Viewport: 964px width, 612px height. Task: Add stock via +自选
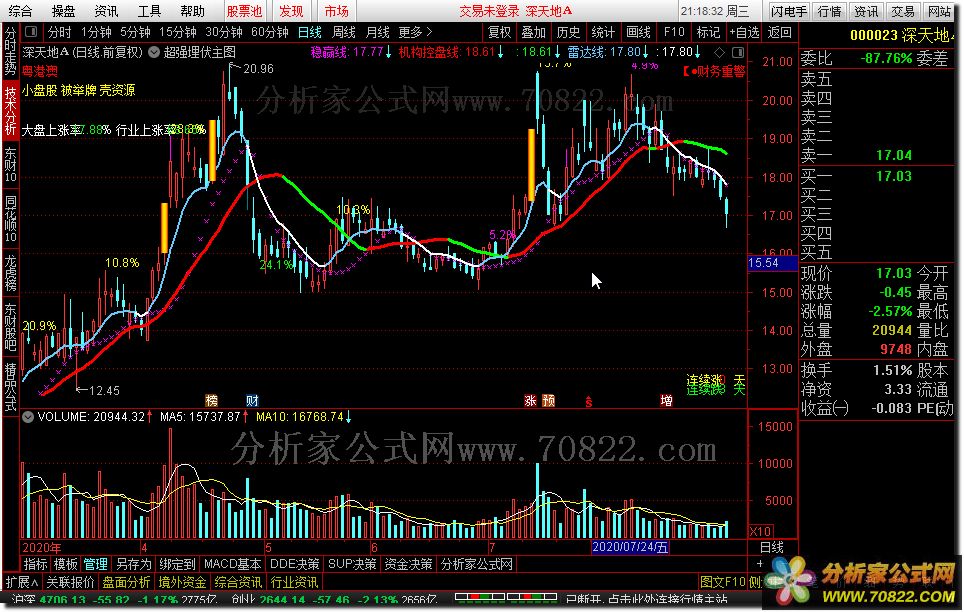744,32
